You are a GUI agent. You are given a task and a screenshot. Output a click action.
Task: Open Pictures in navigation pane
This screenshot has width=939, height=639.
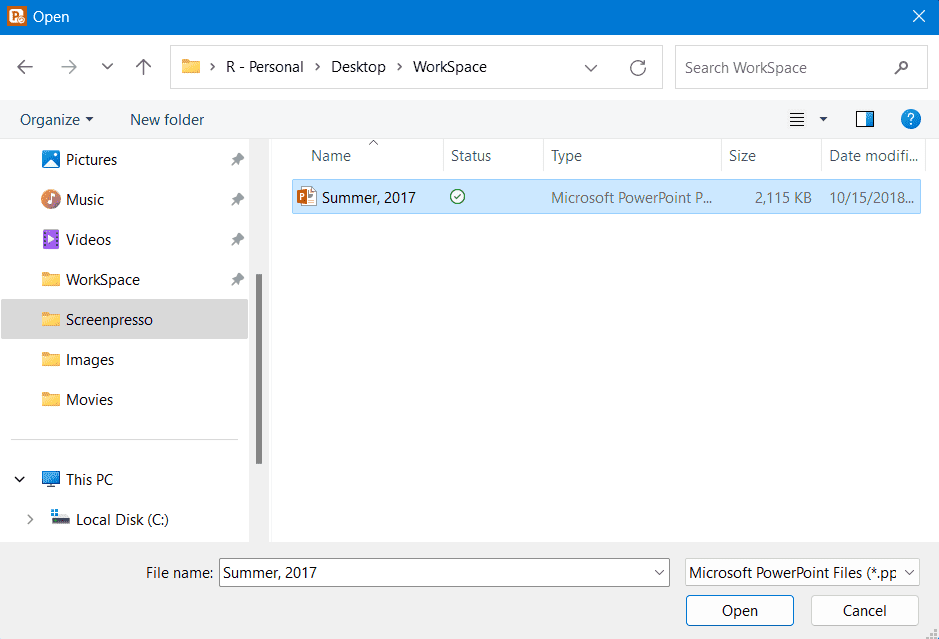coord(91,160)
